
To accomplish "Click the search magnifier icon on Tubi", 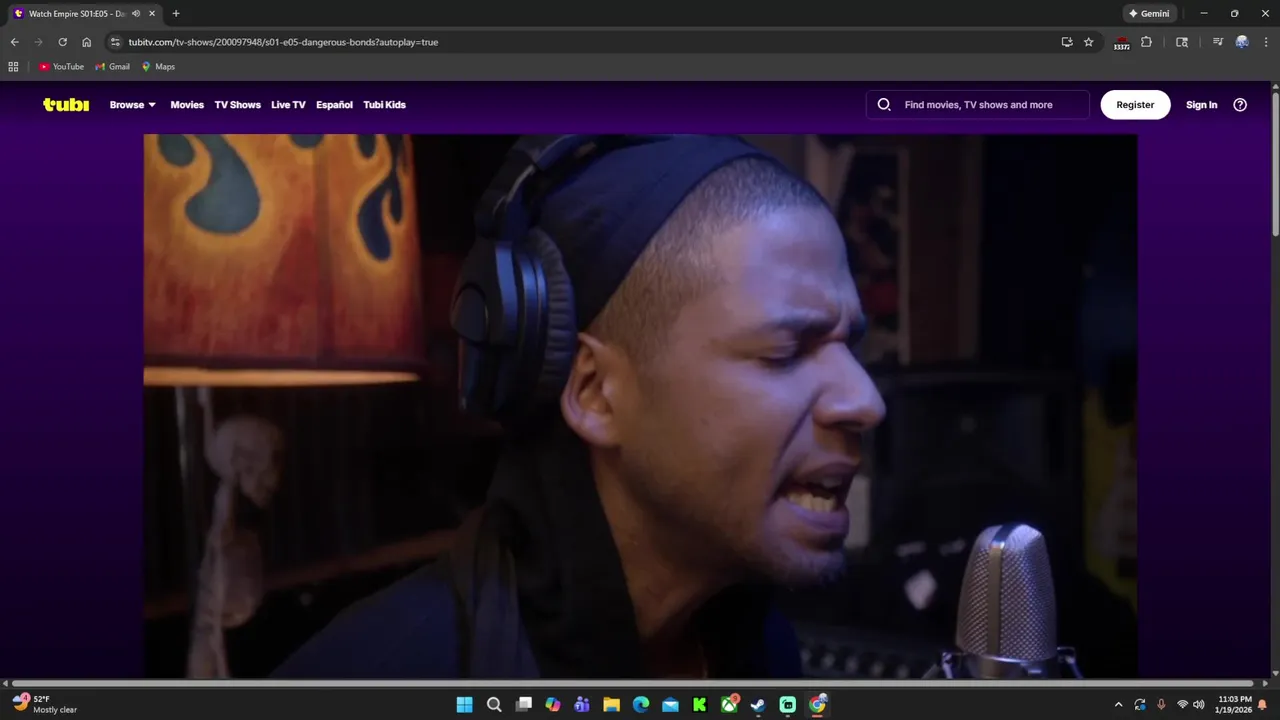I will [x=884, y=104].
